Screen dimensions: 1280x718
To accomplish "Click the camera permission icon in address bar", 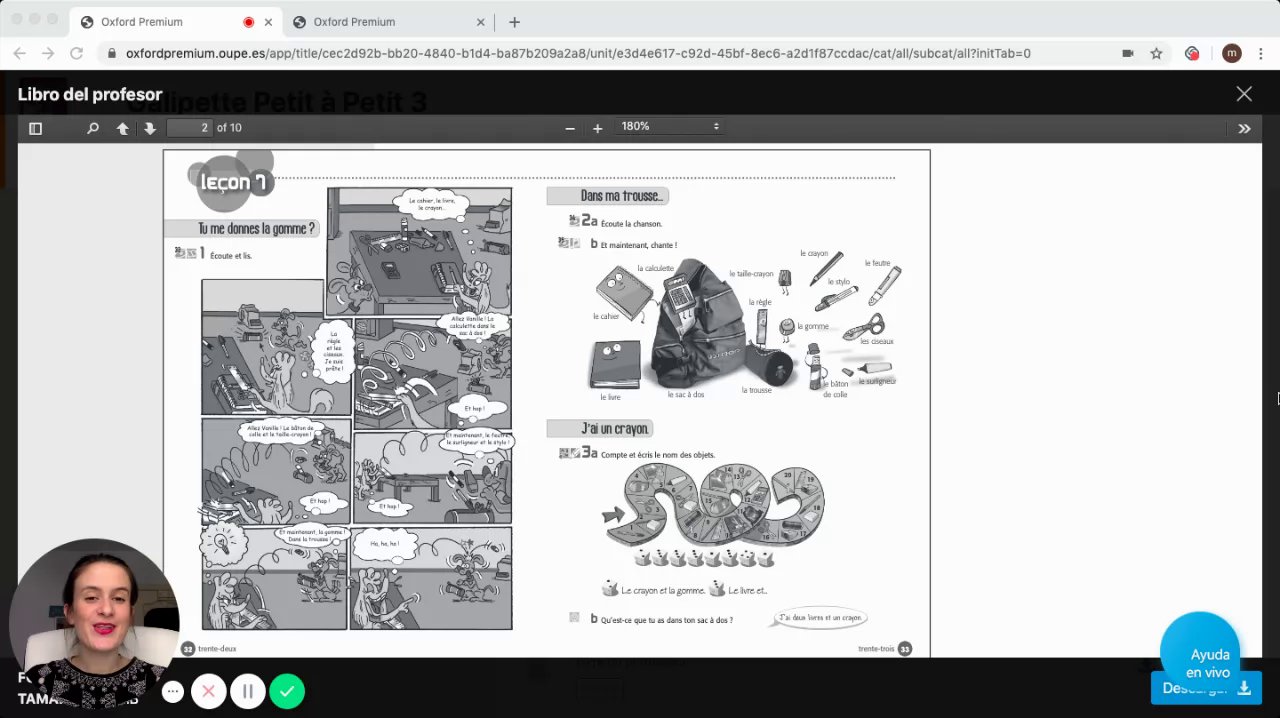I will [1128, 53].
